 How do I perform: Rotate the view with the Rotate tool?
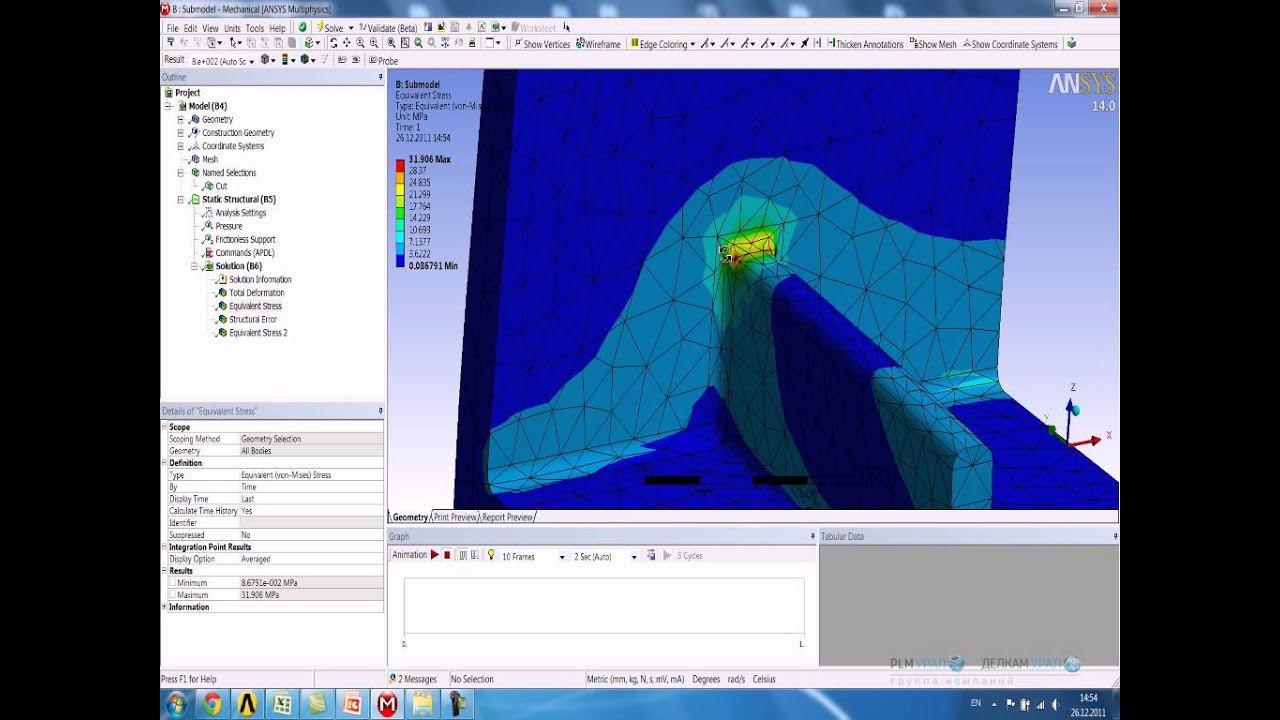point(333,43)
